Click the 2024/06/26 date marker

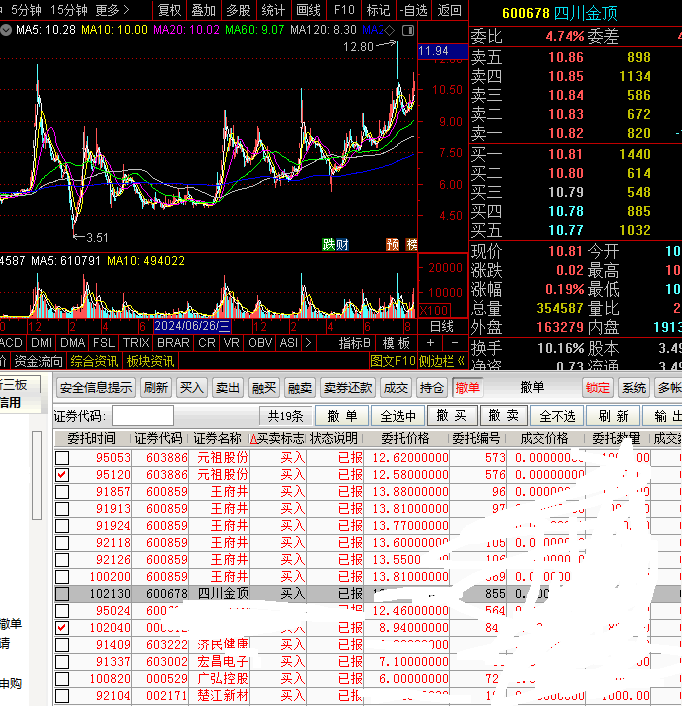click(x=192, y=326)
